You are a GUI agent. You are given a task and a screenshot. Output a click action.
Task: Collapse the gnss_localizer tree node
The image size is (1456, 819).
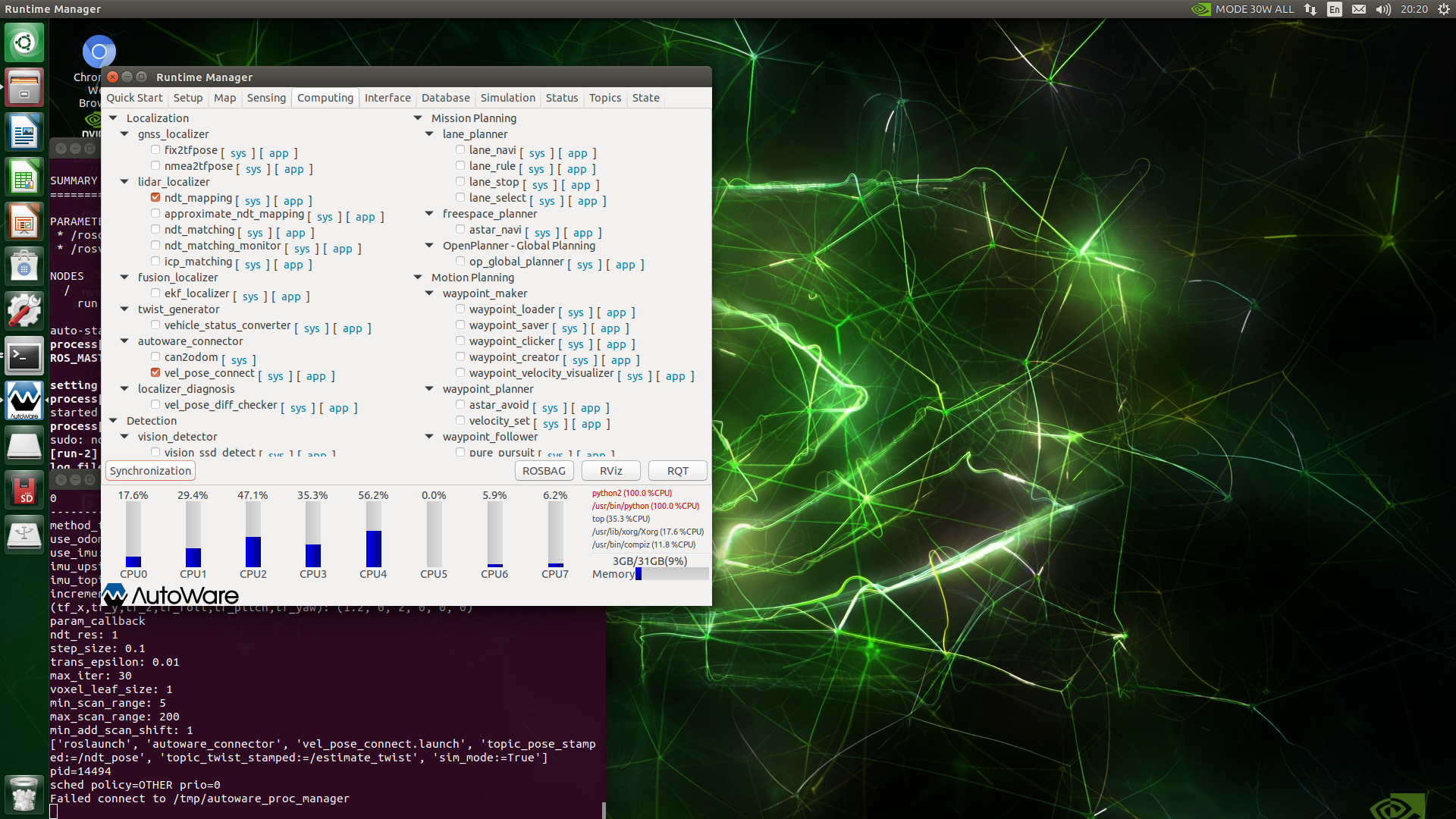(x=124, y=133)
